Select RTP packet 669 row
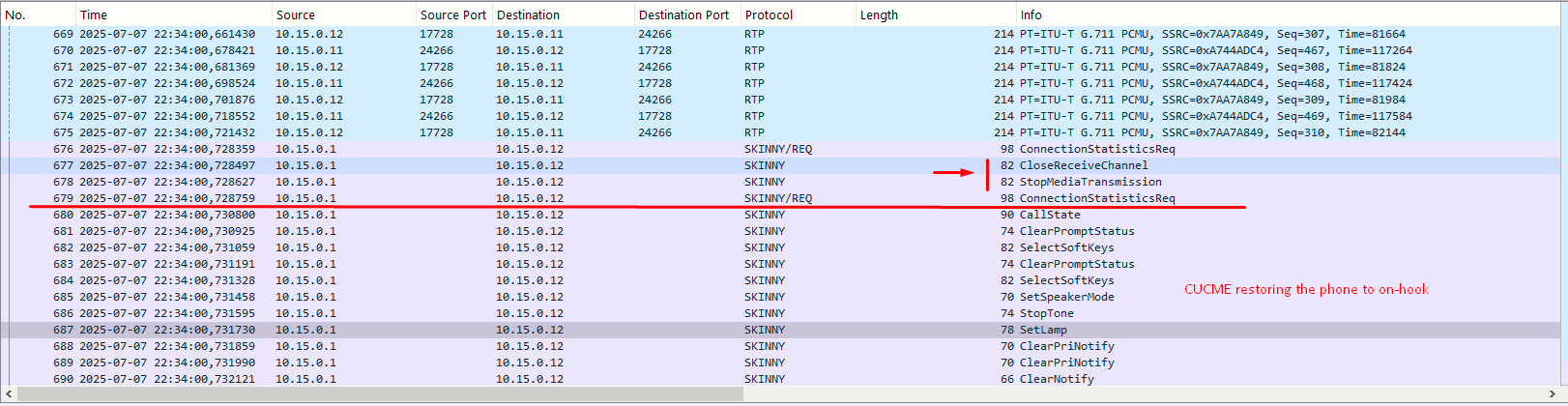The image size is (1568, 406). pos(783,34)
